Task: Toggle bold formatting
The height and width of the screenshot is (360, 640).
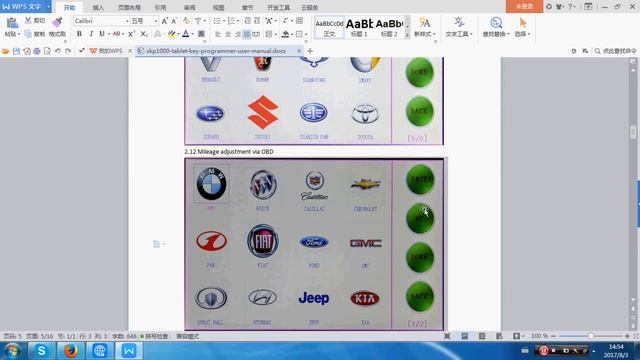Action: (x=79, y=34)
